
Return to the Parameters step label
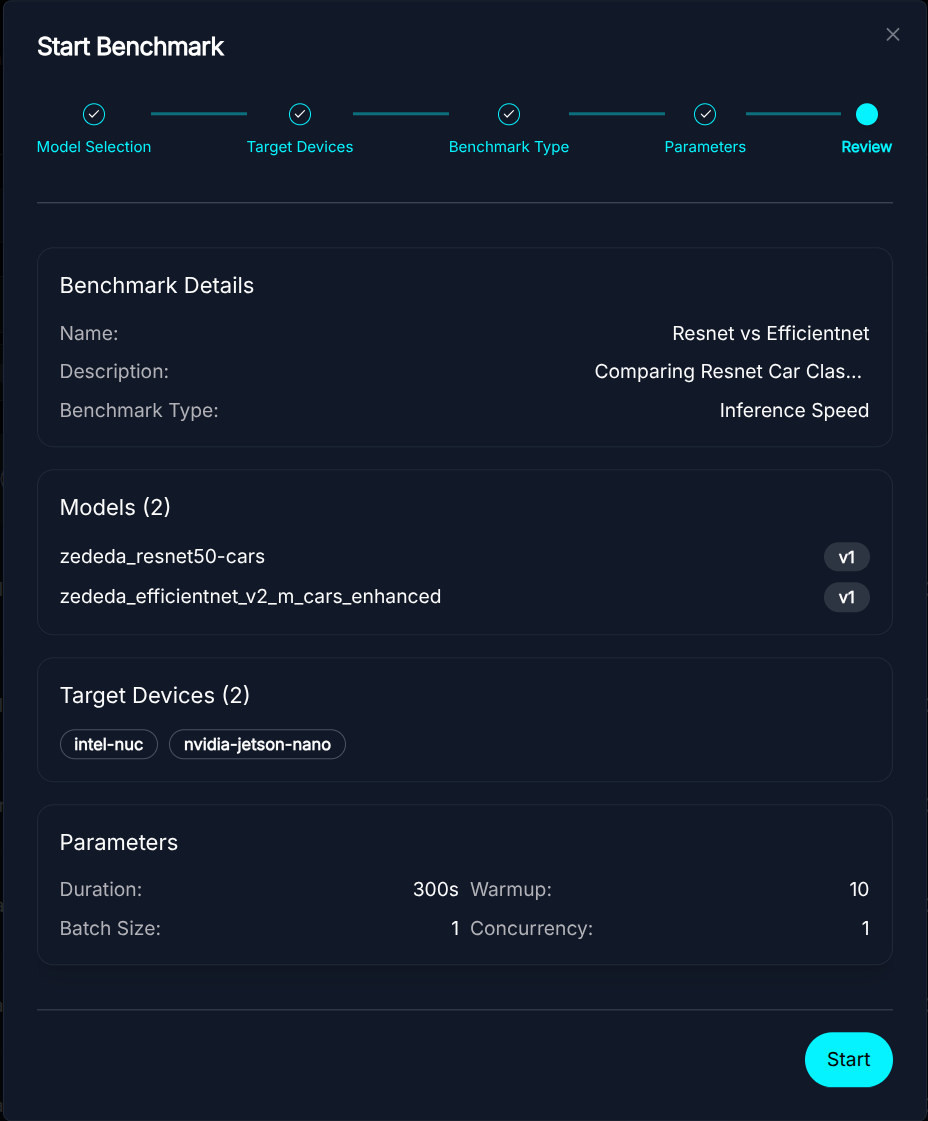click(705, 147)
